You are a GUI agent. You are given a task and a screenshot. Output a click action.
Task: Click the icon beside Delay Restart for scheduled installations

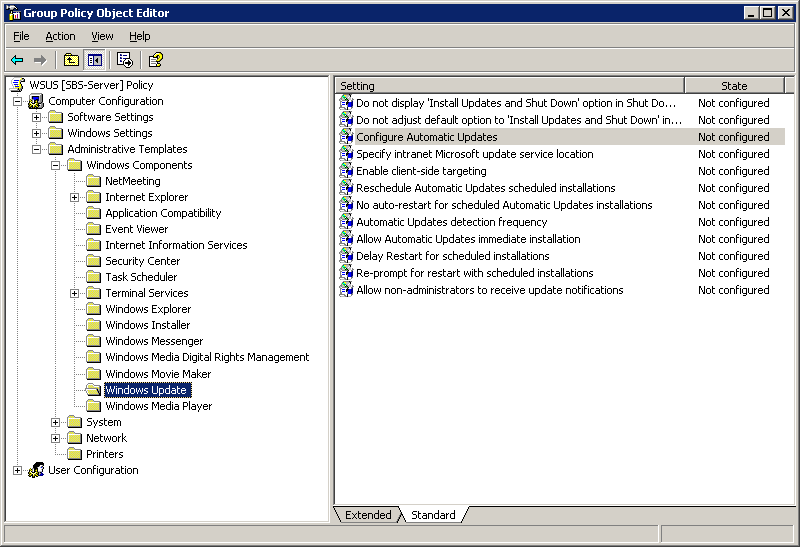pyautogui.click(x=346, y=256)
